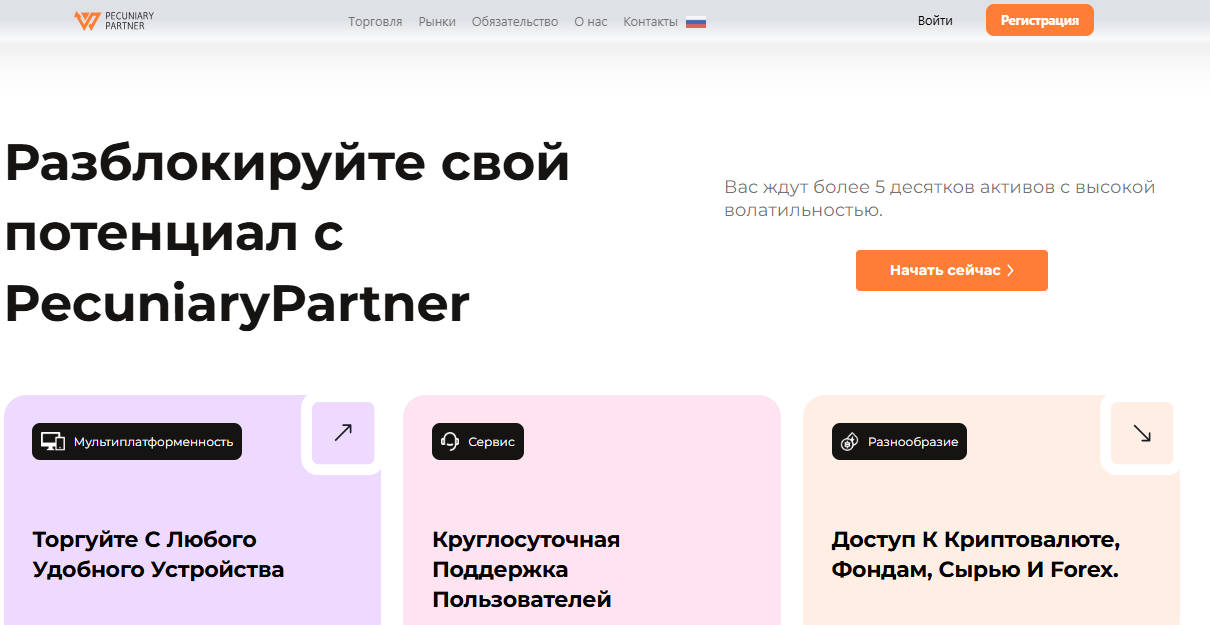Click the Начать сейчас button
This screenshot has height=625, width=1210.
[x=951, y=271]
